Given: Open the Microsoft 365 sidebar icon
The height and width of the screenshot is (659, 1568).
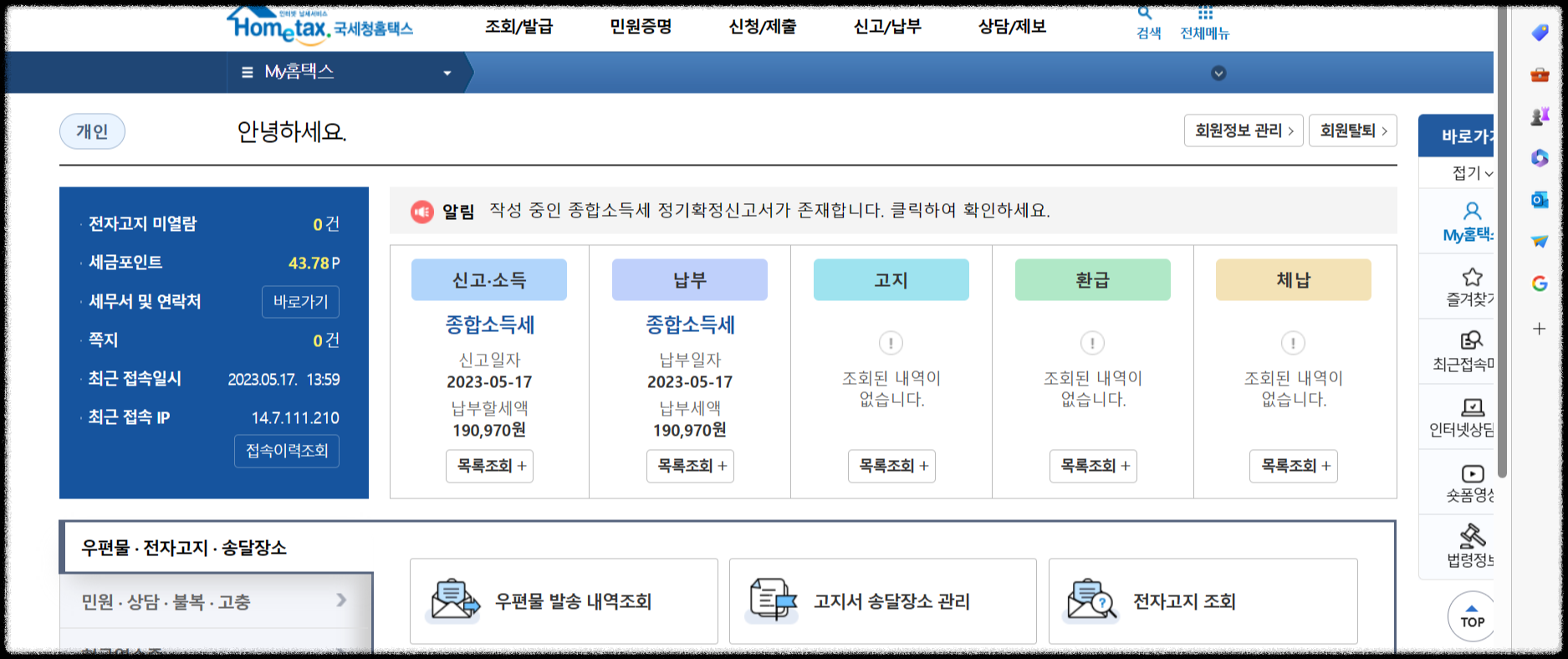Looking at the screenshot, I should pyautogui.click(x=1540, y=158).
